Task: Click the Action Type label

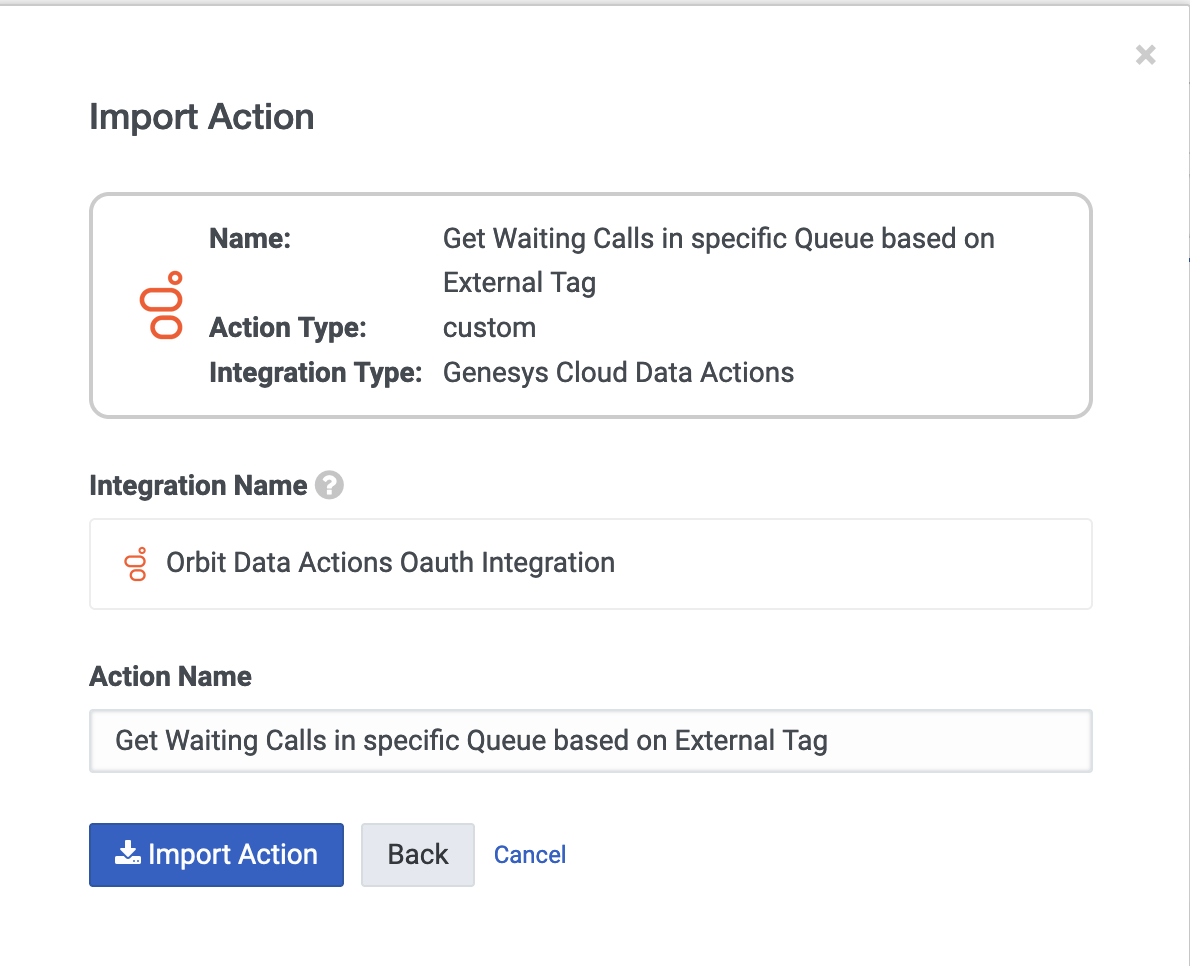Action: [x=288, y=328]
